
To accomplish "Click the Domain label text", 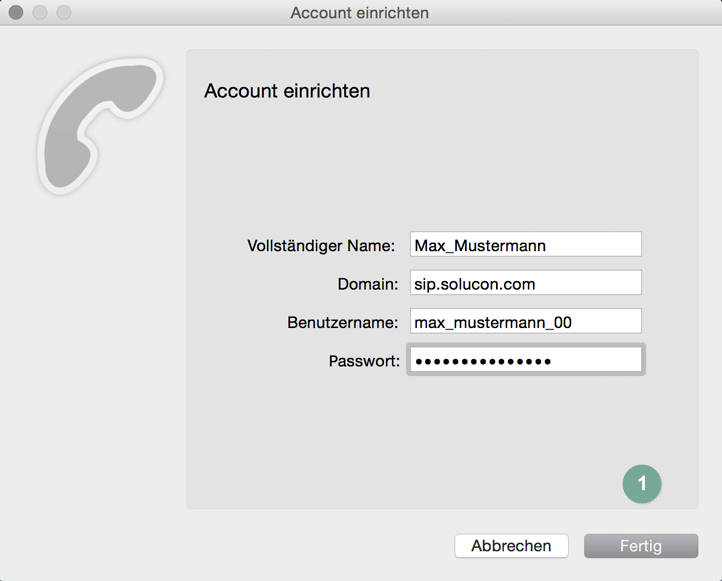I will [367, 284].
